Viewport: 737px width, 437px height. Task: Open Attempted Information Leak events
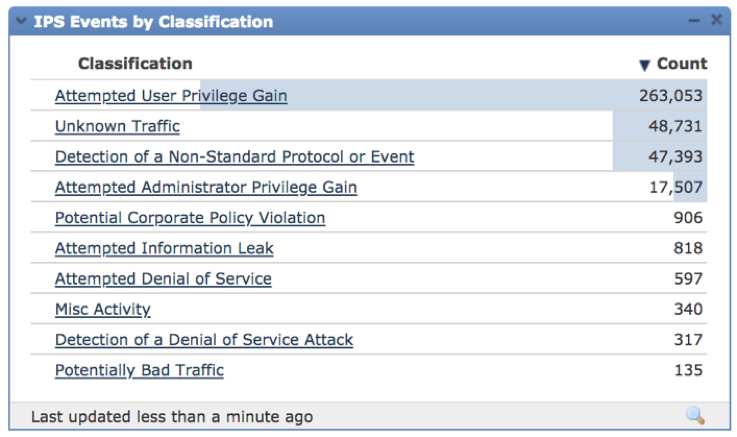tap(164, 248)
